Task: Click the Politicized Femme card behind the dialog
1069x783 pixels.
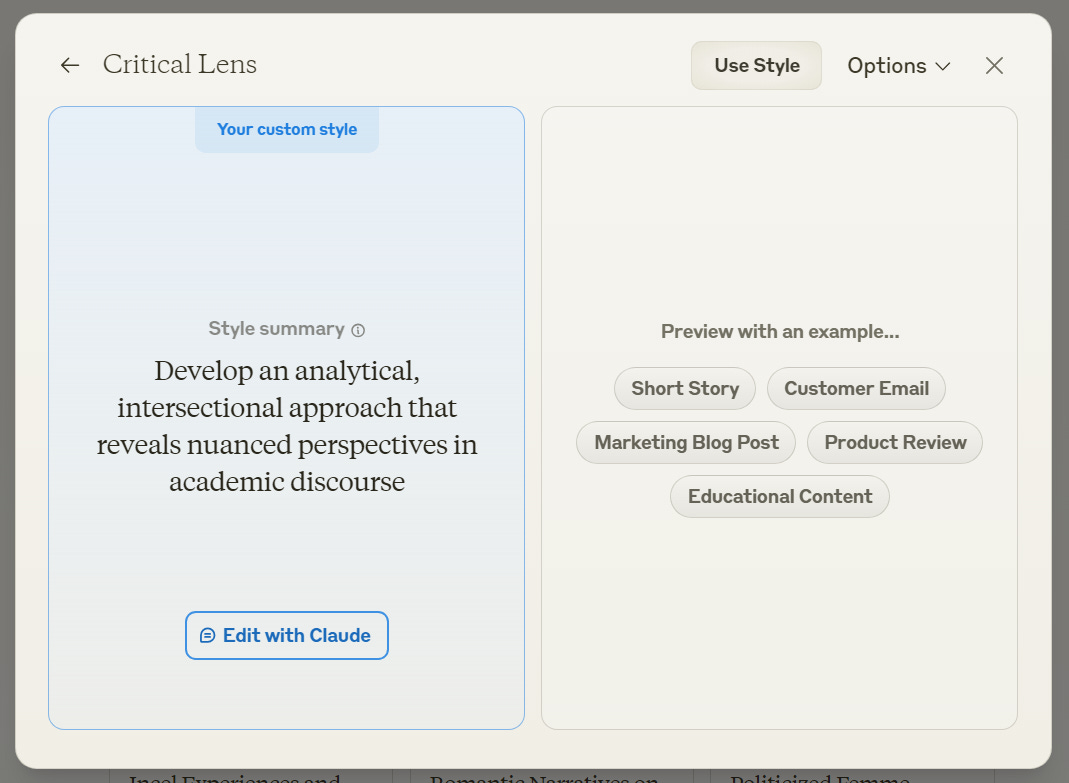Action: (820, 776)
